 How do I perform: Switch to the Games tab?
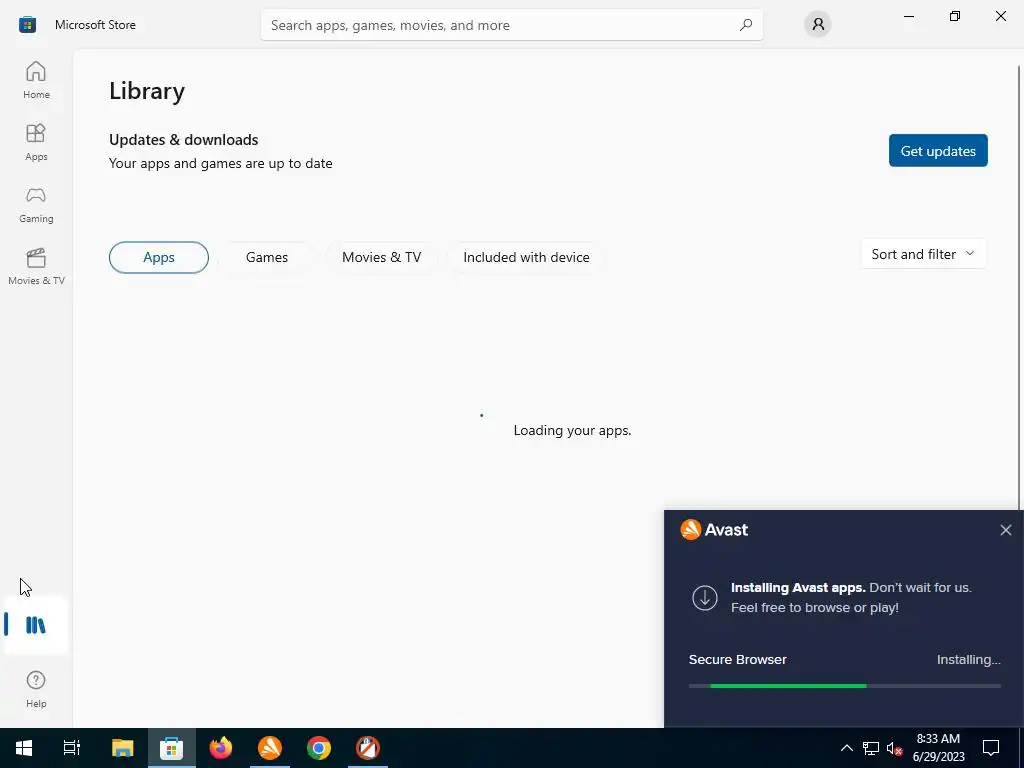[266, 257]
